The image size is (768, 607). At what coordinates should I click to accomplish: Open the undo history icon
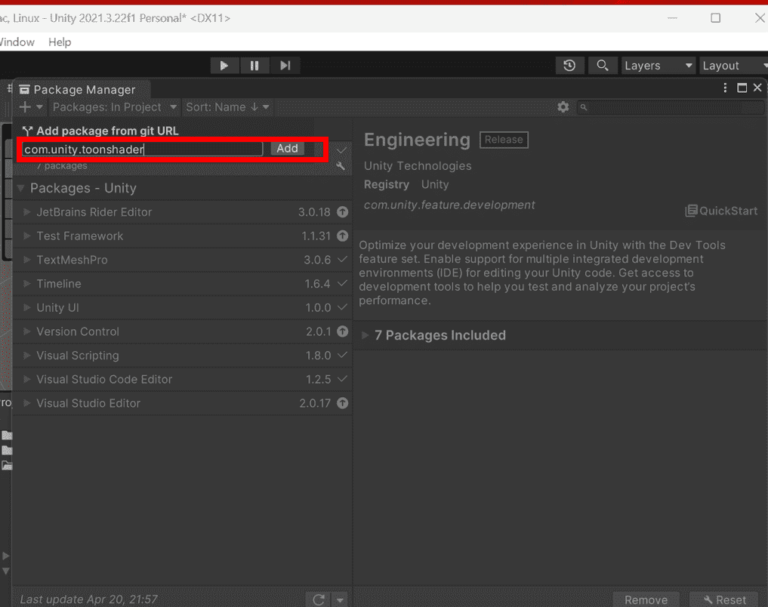[x=569, y=66]
